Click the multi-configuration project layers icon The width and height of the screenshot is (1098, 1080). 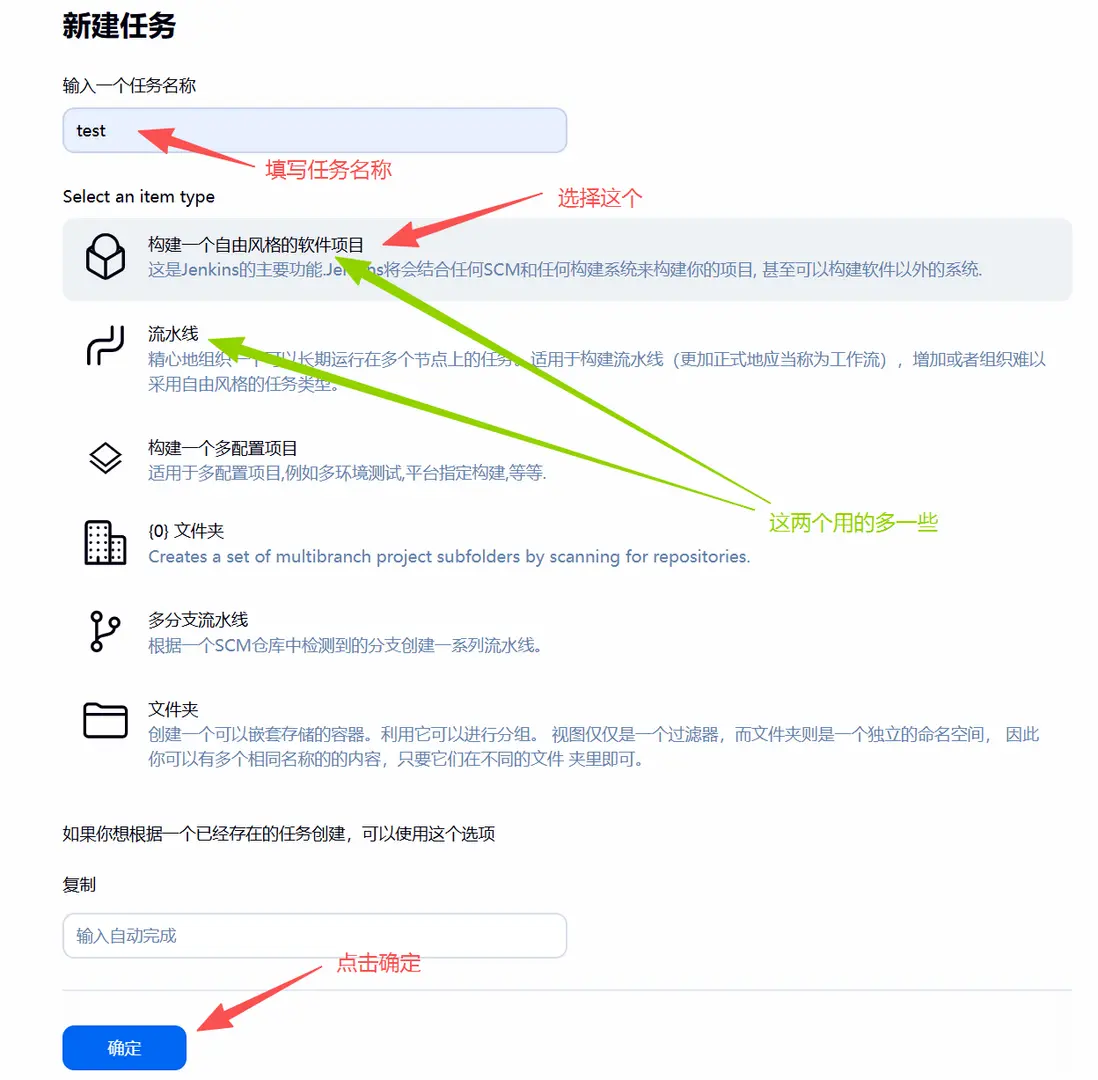[105, 458]
